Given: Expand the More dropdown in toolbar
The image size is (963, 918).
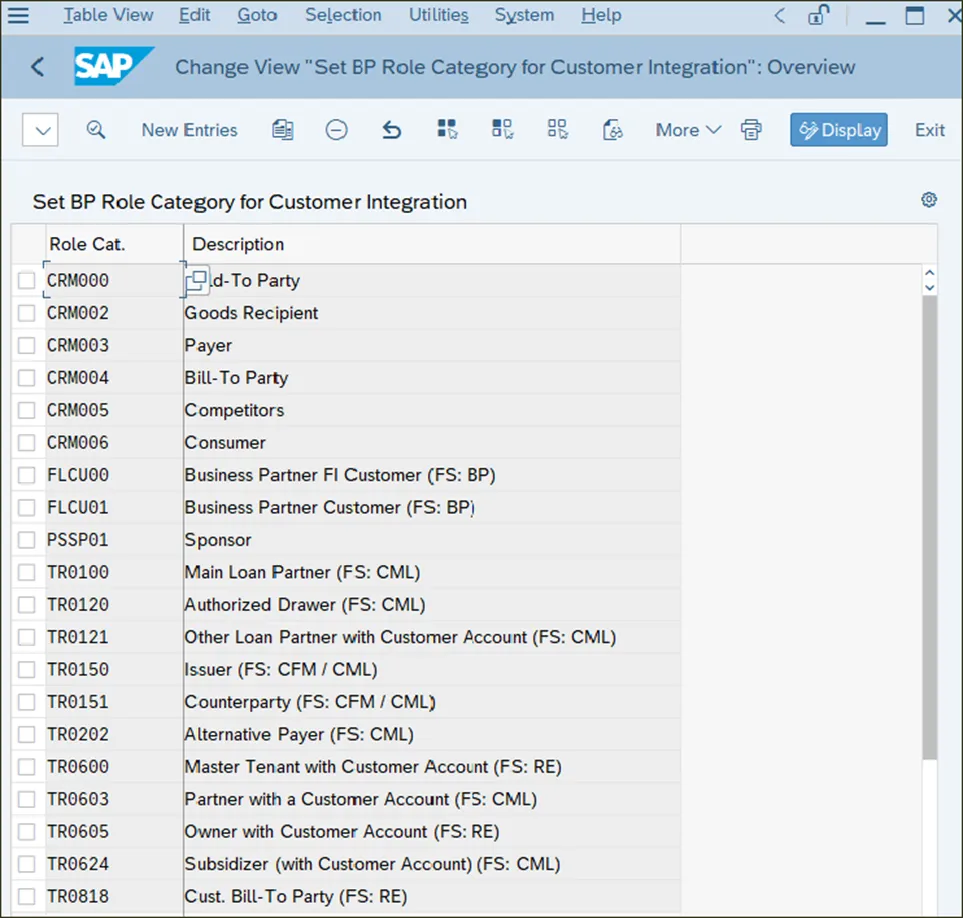Looking at the screenshot, I should [688, 130].
